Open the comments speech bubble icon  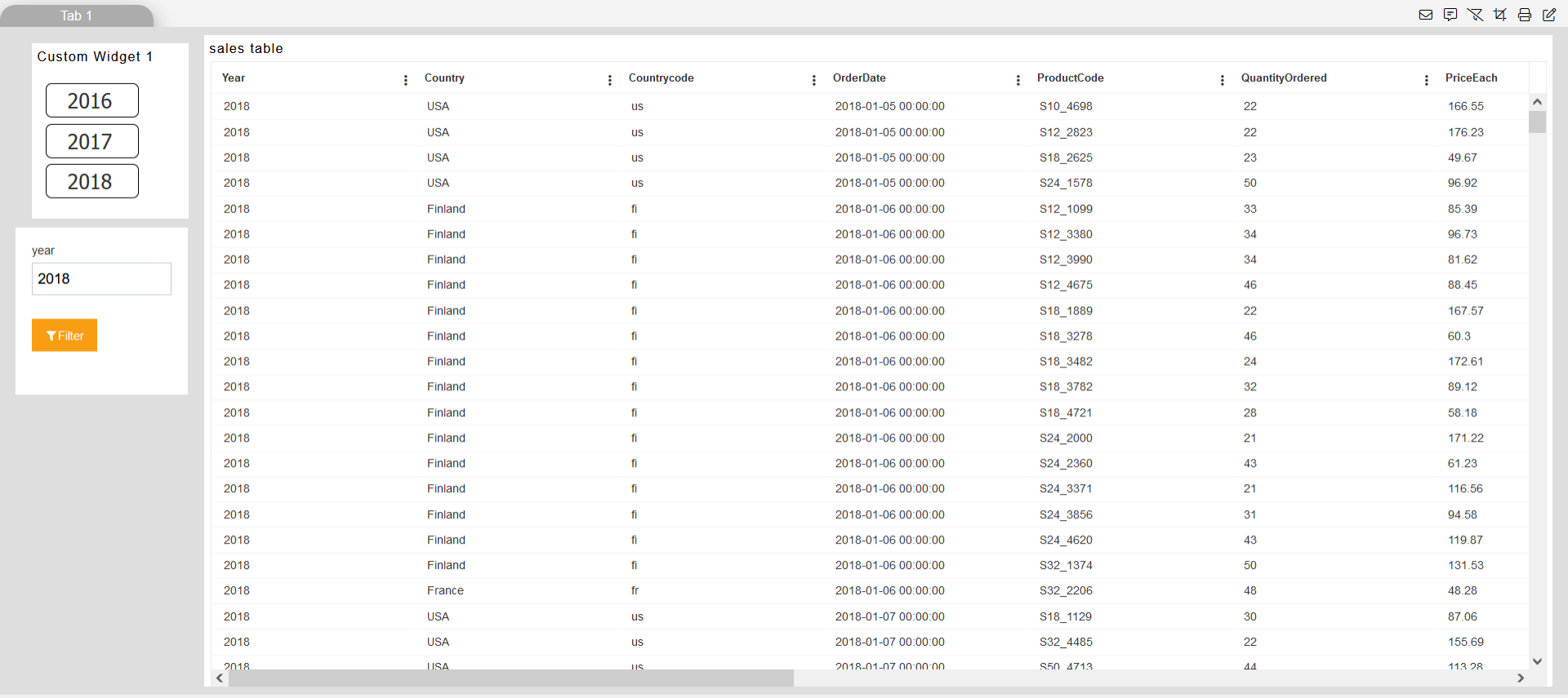[1450, 15]
